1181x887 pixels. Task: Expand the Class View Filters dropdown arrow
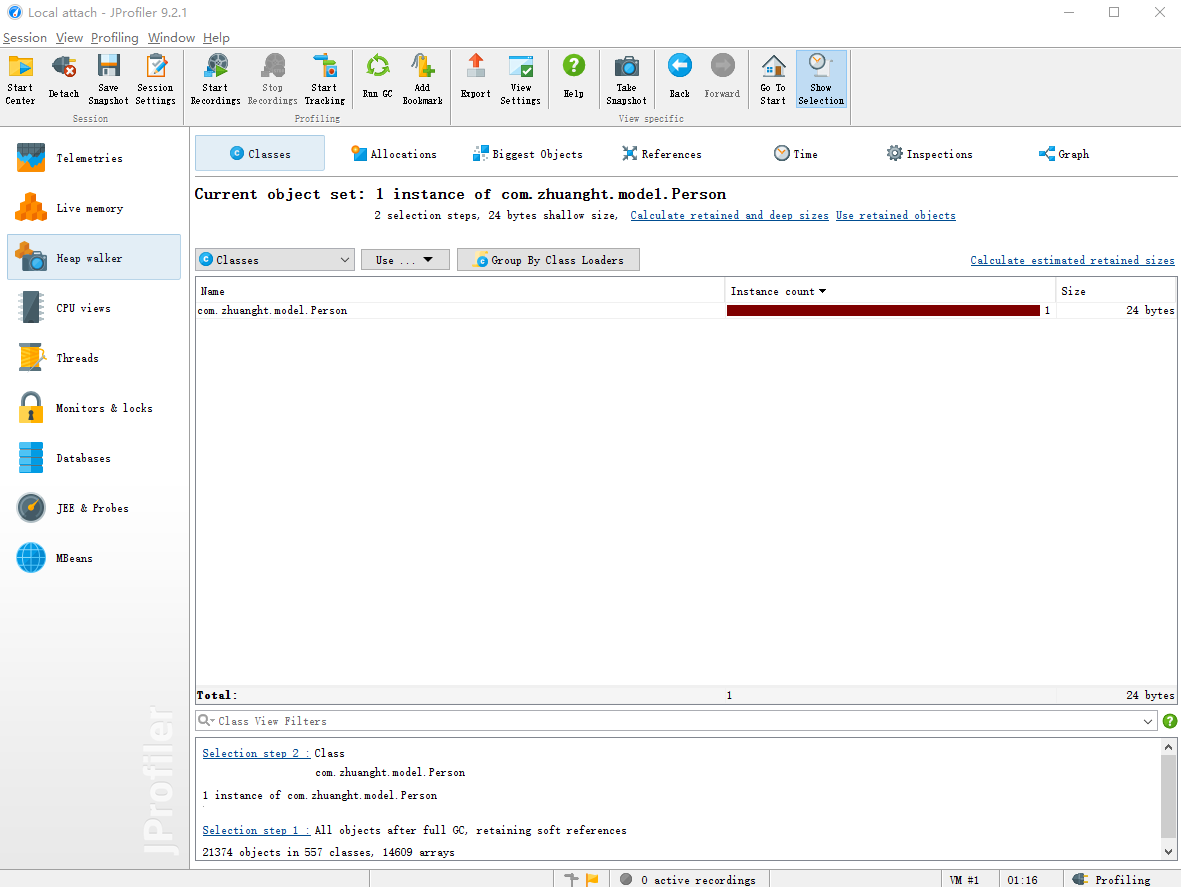[x=1148, y=721]
